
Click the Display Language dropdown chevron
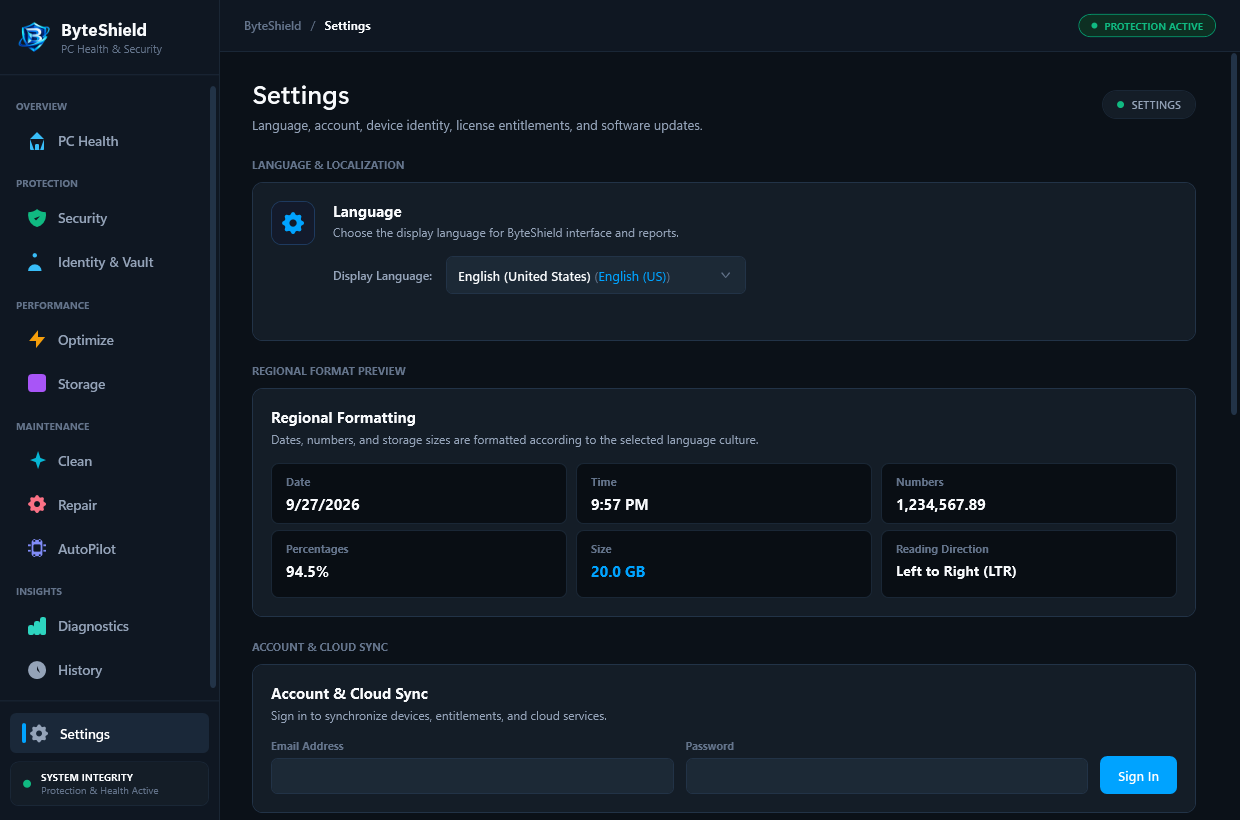pyautogui.click(x=726, y=275)
